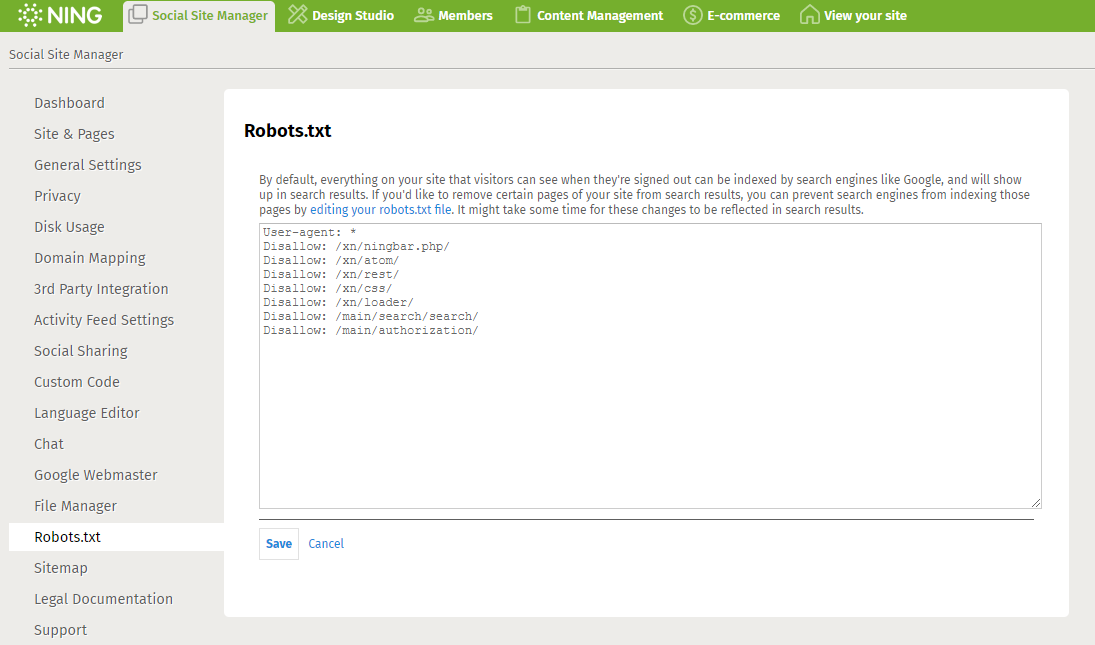The width and height of the screenshot is (1095, 645).
Task: Click the 'Disallow: /main/authorization/' line
Action: tap(371, 330)
